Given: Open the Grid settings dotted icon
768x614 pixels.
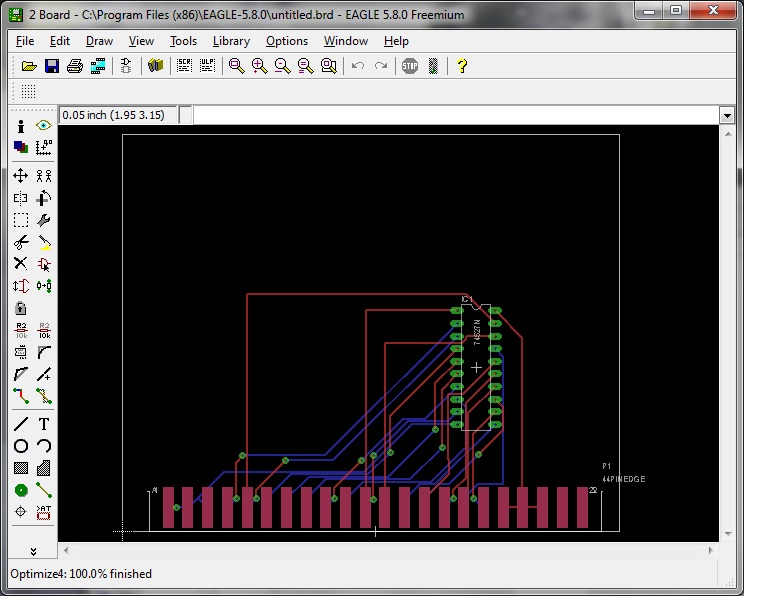Looking at the screenshot, I should click(x=28, y=92).
